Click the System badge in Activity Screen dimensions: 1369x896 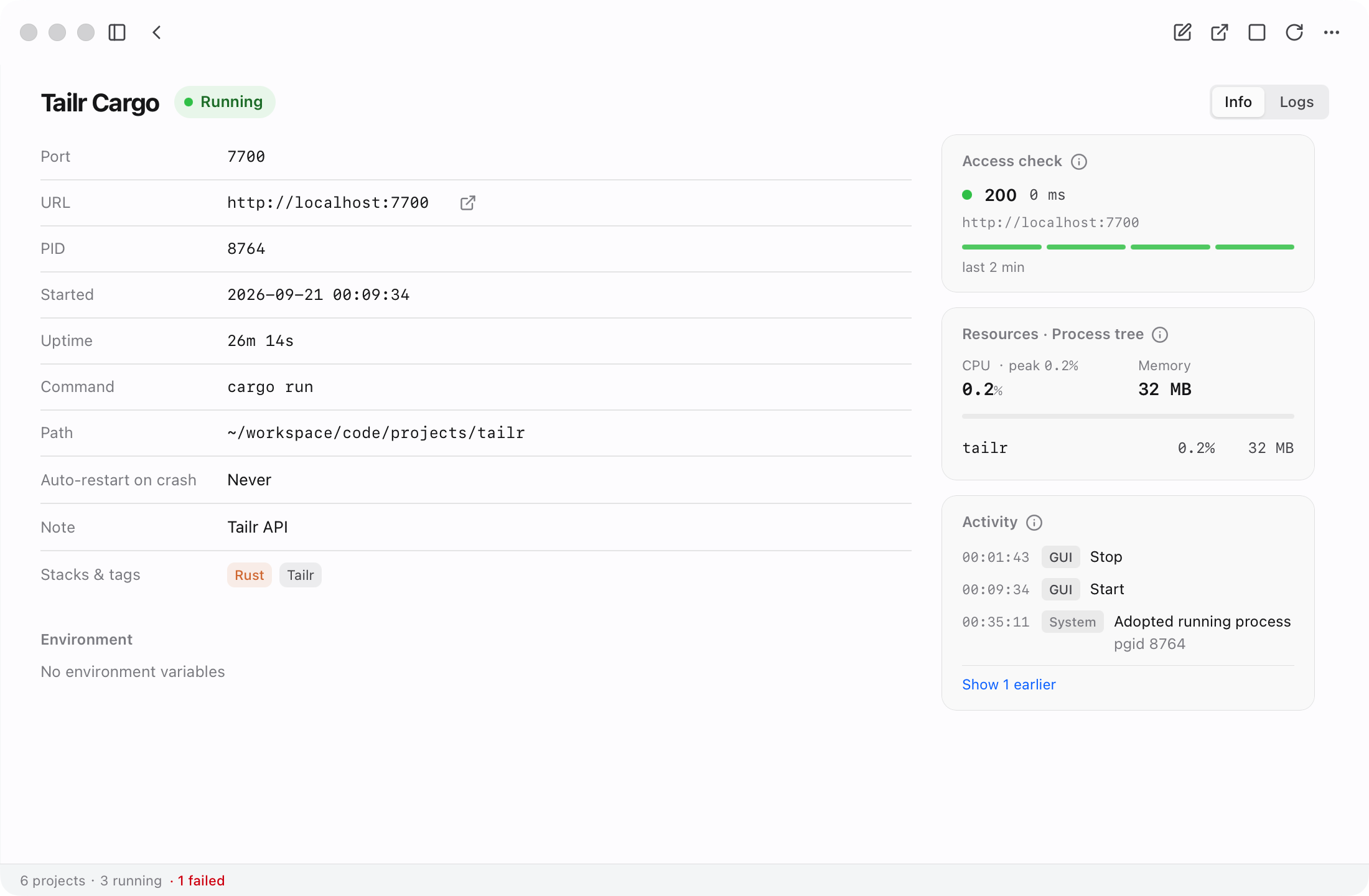point(1073,622)
